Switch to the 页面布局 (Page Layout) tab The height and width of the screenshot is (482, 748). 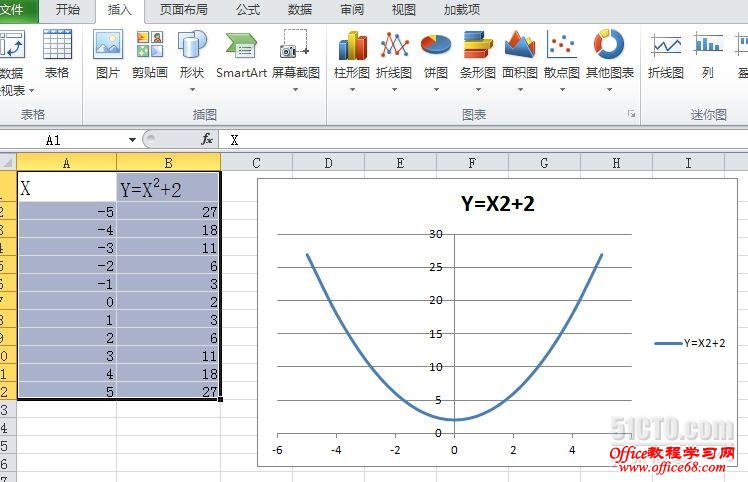(x=184, y=10)
